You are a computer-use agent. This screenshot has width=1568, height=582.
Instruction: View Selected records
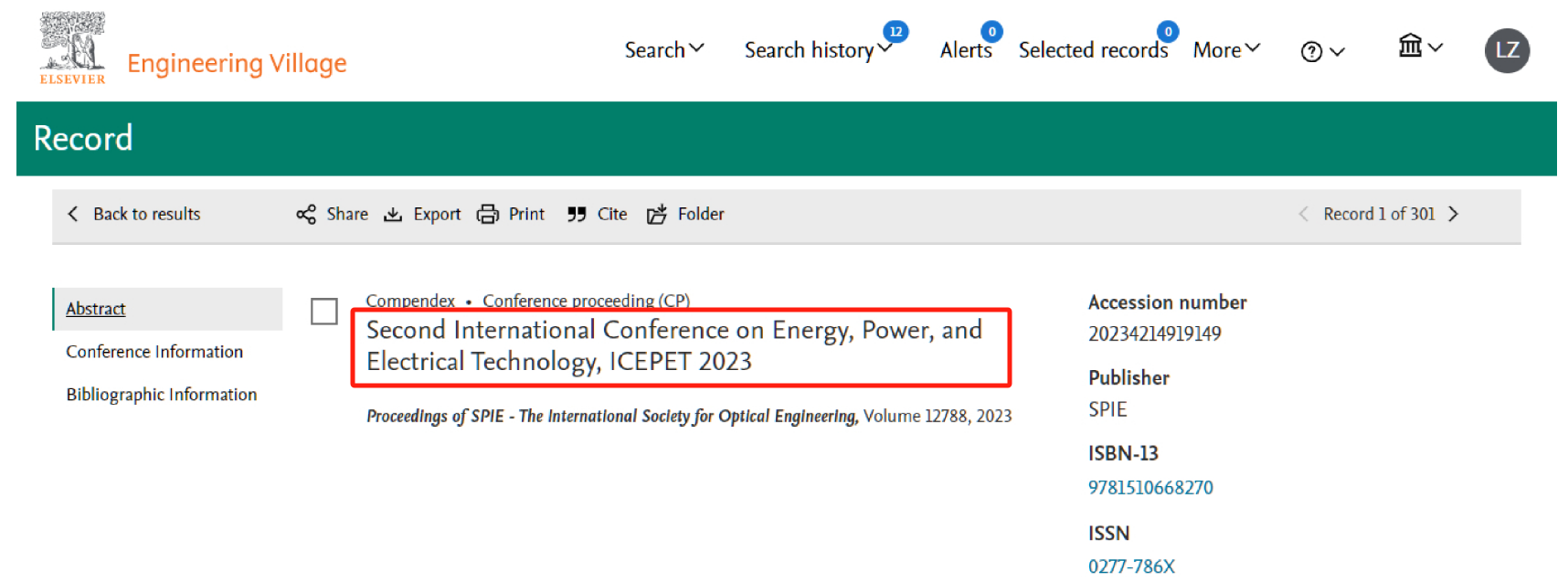(1093, 49)
